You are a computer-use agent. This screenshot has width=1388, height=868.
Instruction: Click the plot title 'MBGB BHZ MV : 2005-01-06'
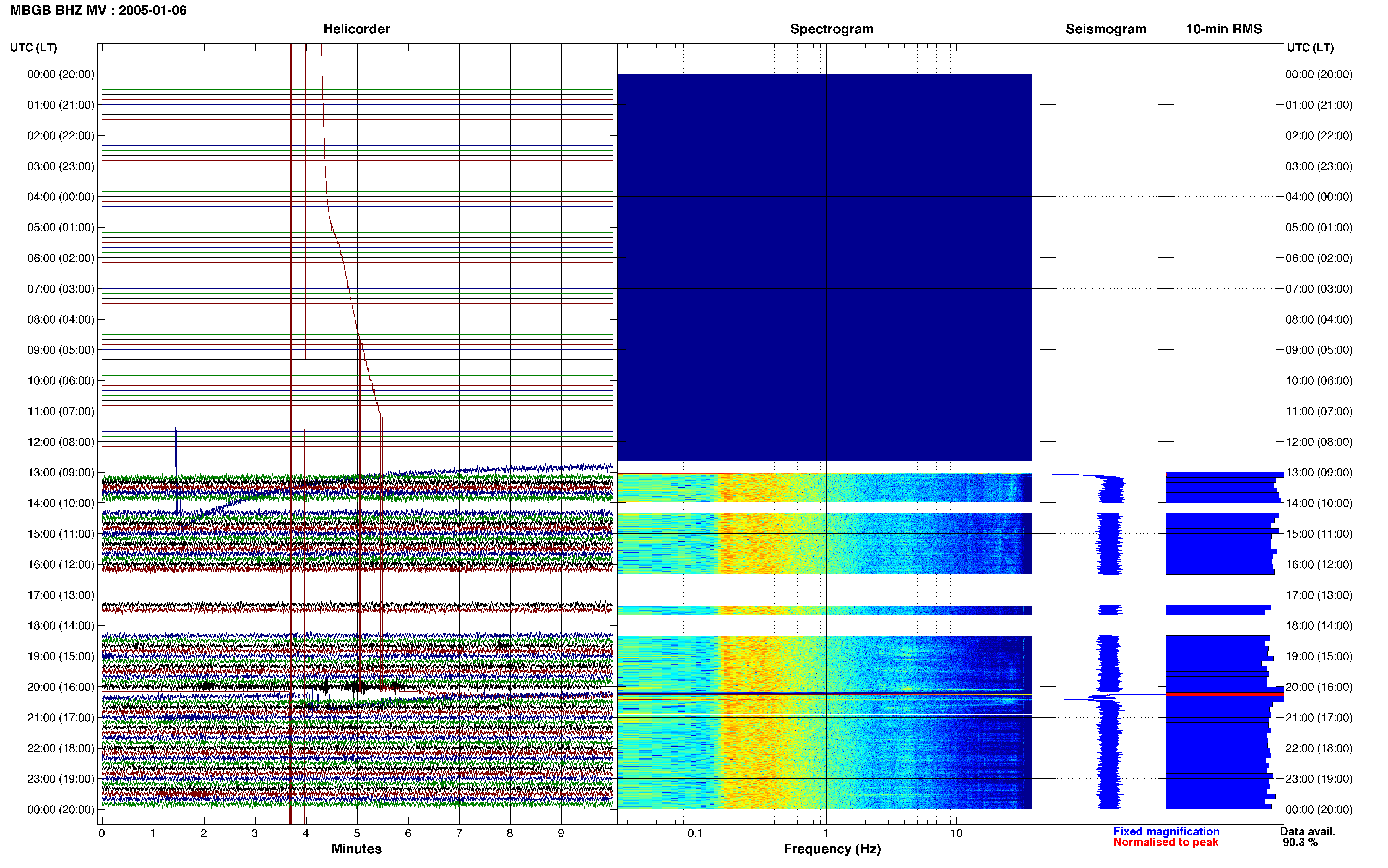point(98,10)
